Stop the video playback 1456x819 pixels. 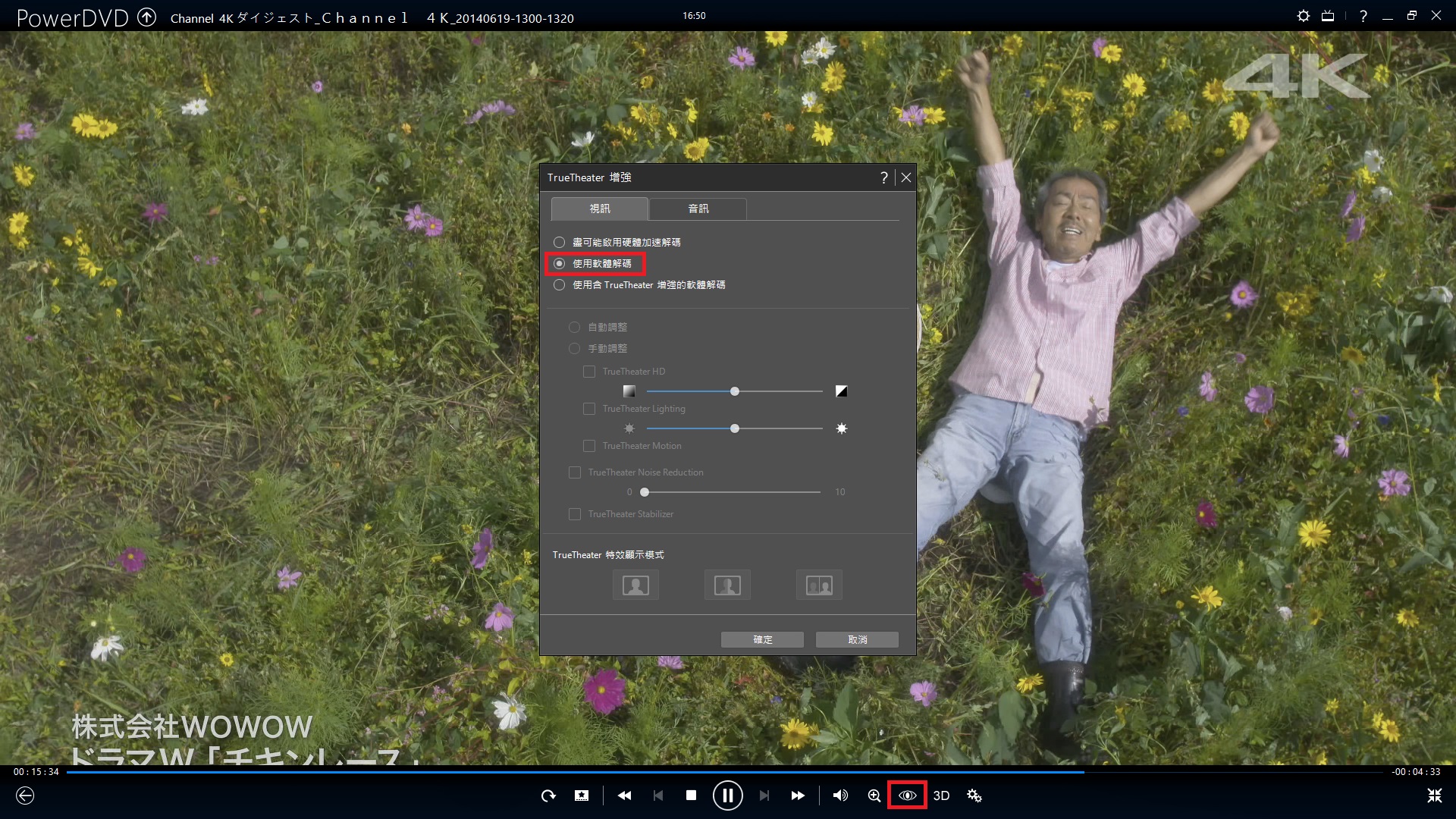coord(691,795)
